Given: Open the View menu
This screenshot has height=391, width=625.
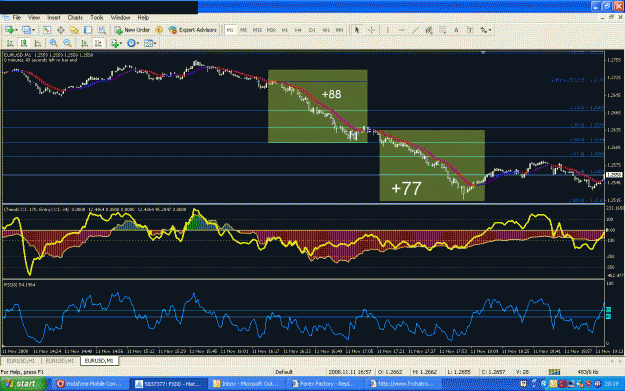Looking at the screenshot, I should point(34,18).
